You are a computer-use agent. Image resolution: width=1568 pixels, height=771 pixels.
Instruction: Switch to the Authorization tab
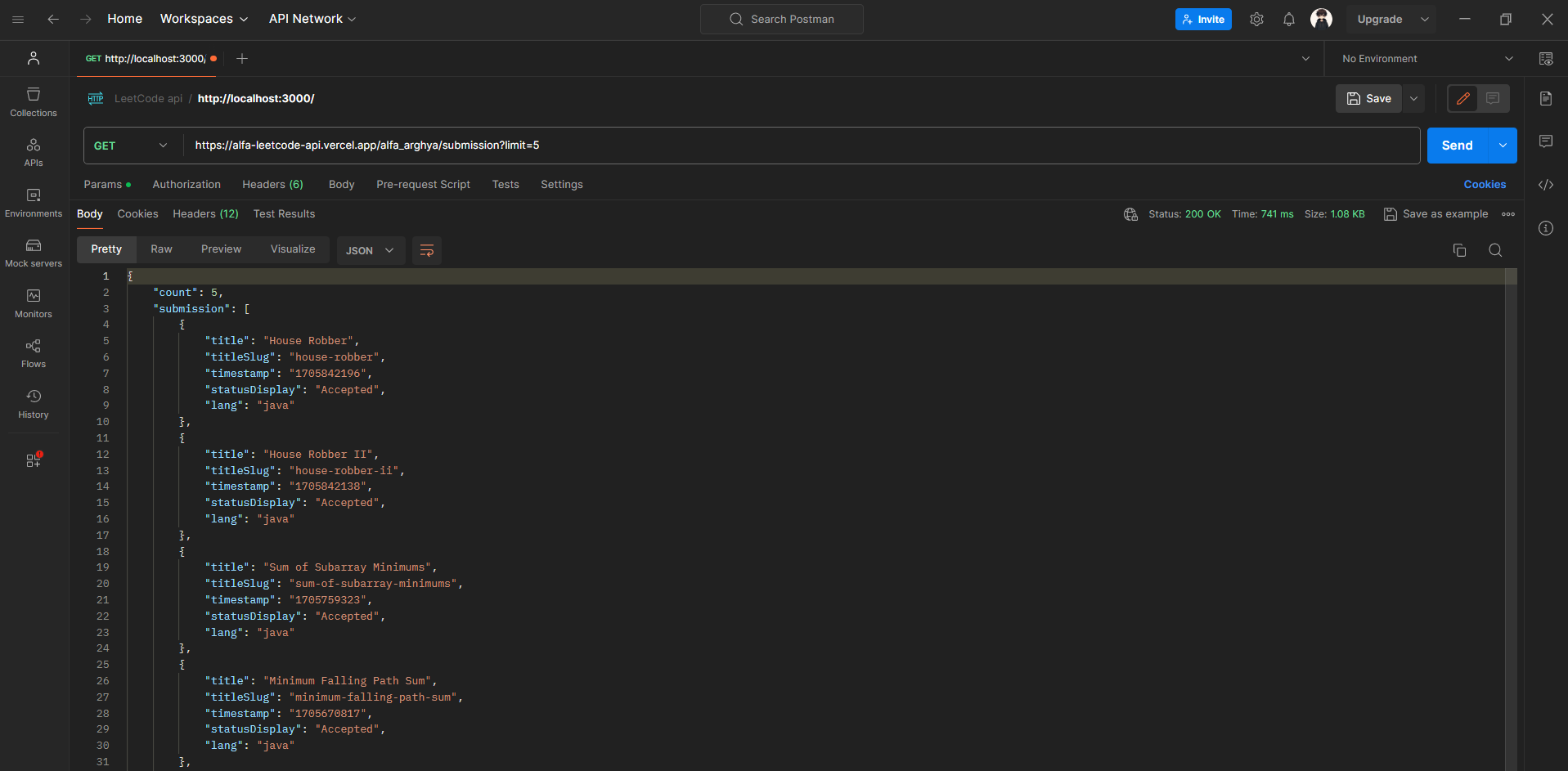[x=186, y=185]
